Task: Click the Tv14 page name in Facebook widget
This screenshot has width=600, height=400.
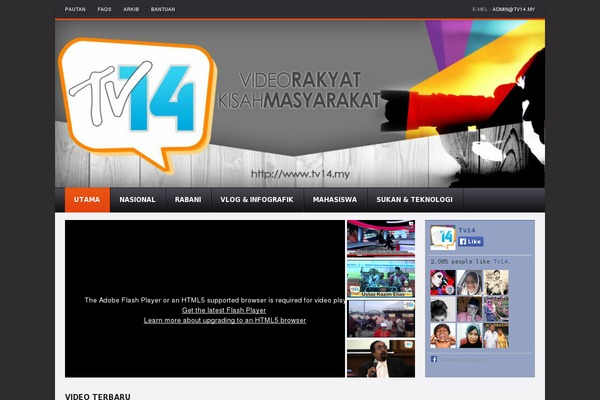Action: [x=467, y=230]
